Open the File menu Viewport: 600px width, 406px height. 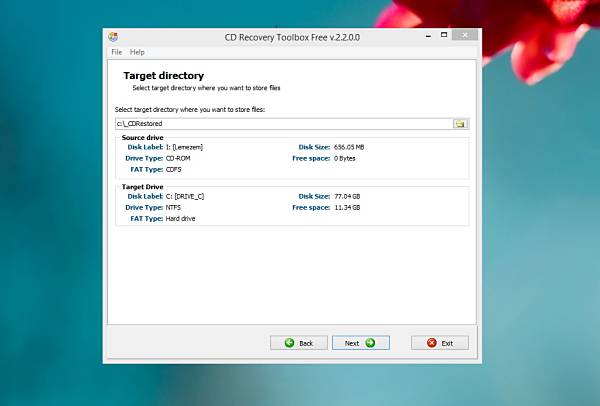point(116,52)
